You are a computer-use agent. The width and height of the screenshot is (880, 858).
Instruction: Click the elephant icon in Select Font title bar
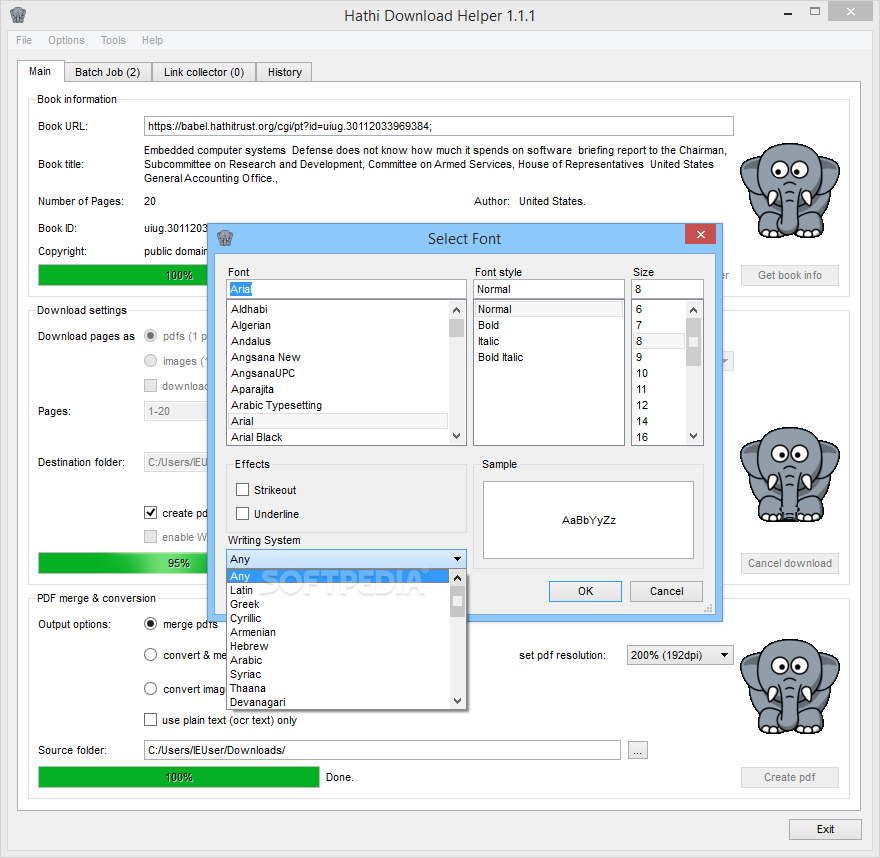(225, 238)
